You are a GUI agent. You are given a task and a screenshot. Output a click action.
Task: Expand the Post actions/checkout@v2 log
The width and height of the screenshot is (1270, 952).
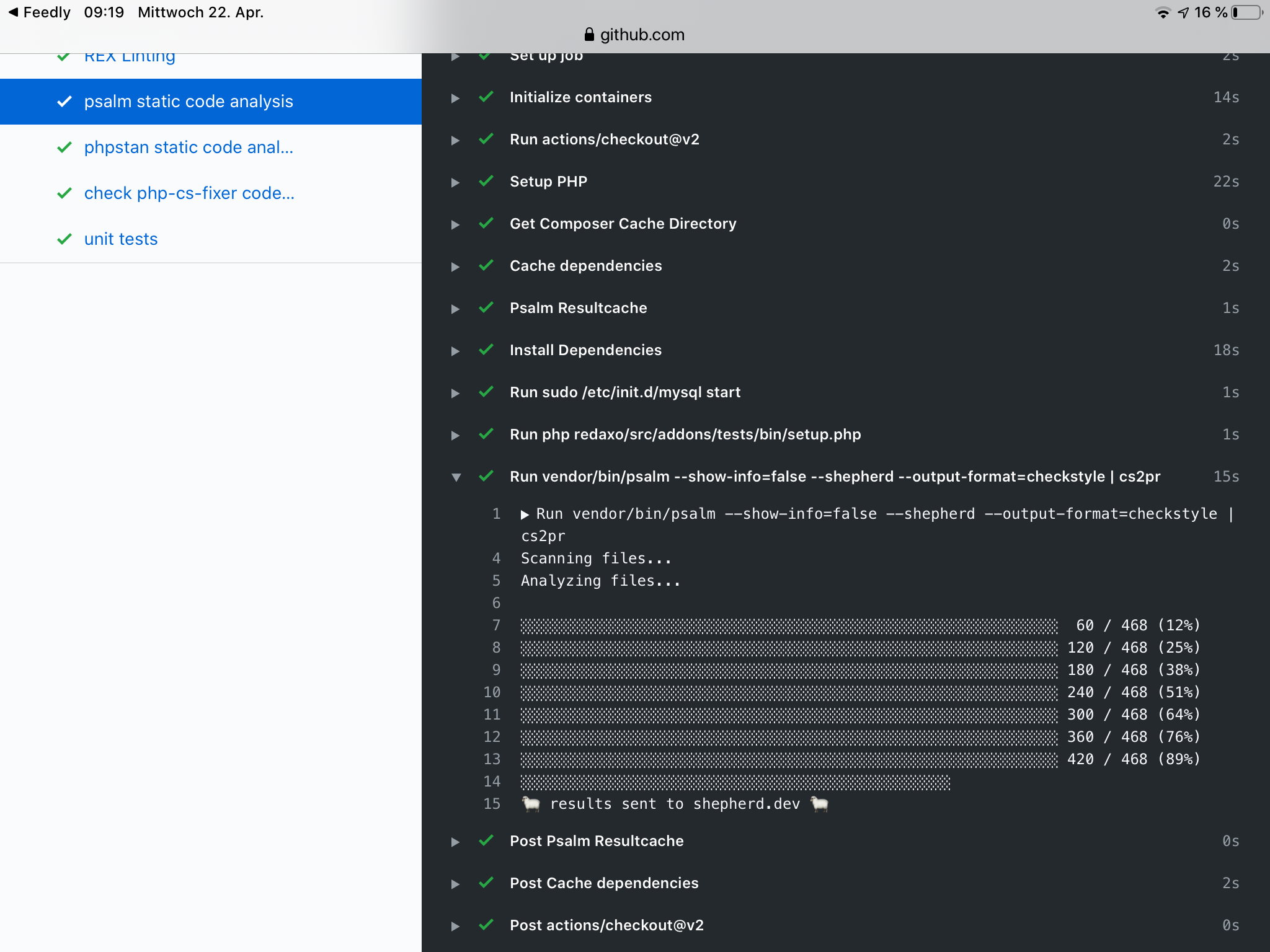click(456, 925)
